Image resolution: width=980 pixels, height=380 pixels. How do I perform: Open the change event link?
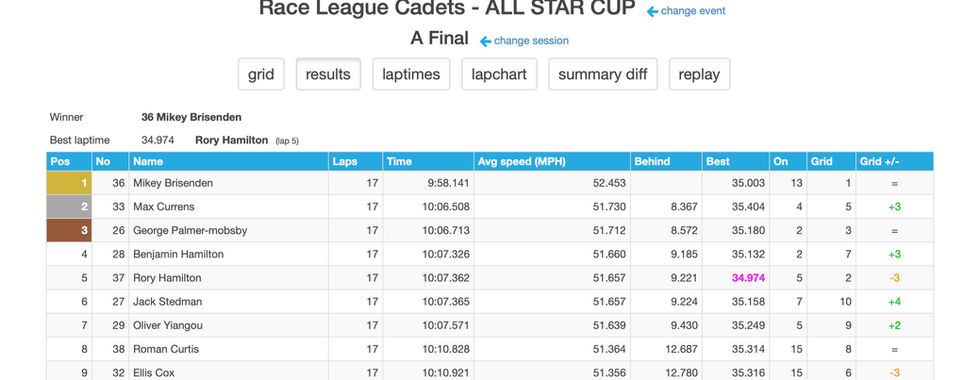coord(693,11)
